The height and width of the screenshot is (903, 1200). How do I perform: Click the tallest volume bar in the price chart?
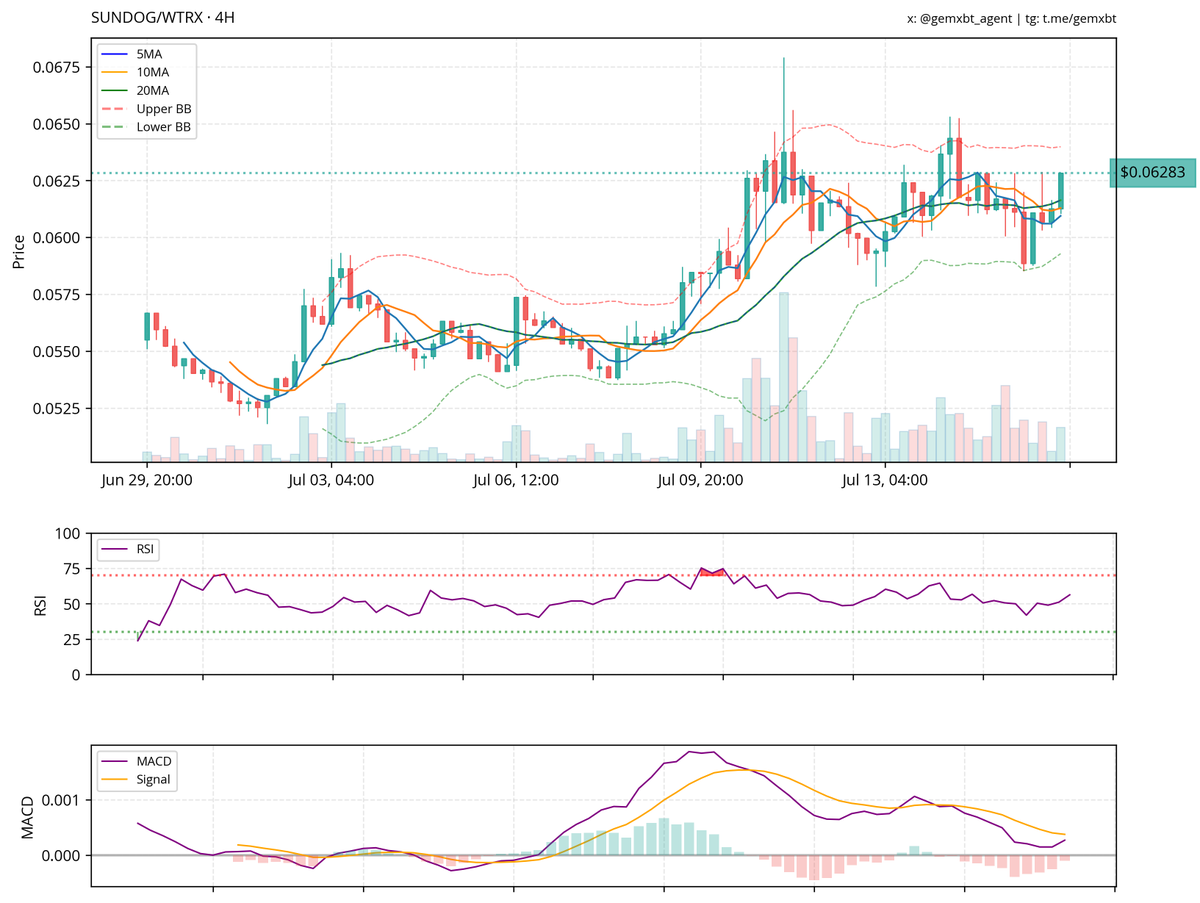tap(784, 376)
